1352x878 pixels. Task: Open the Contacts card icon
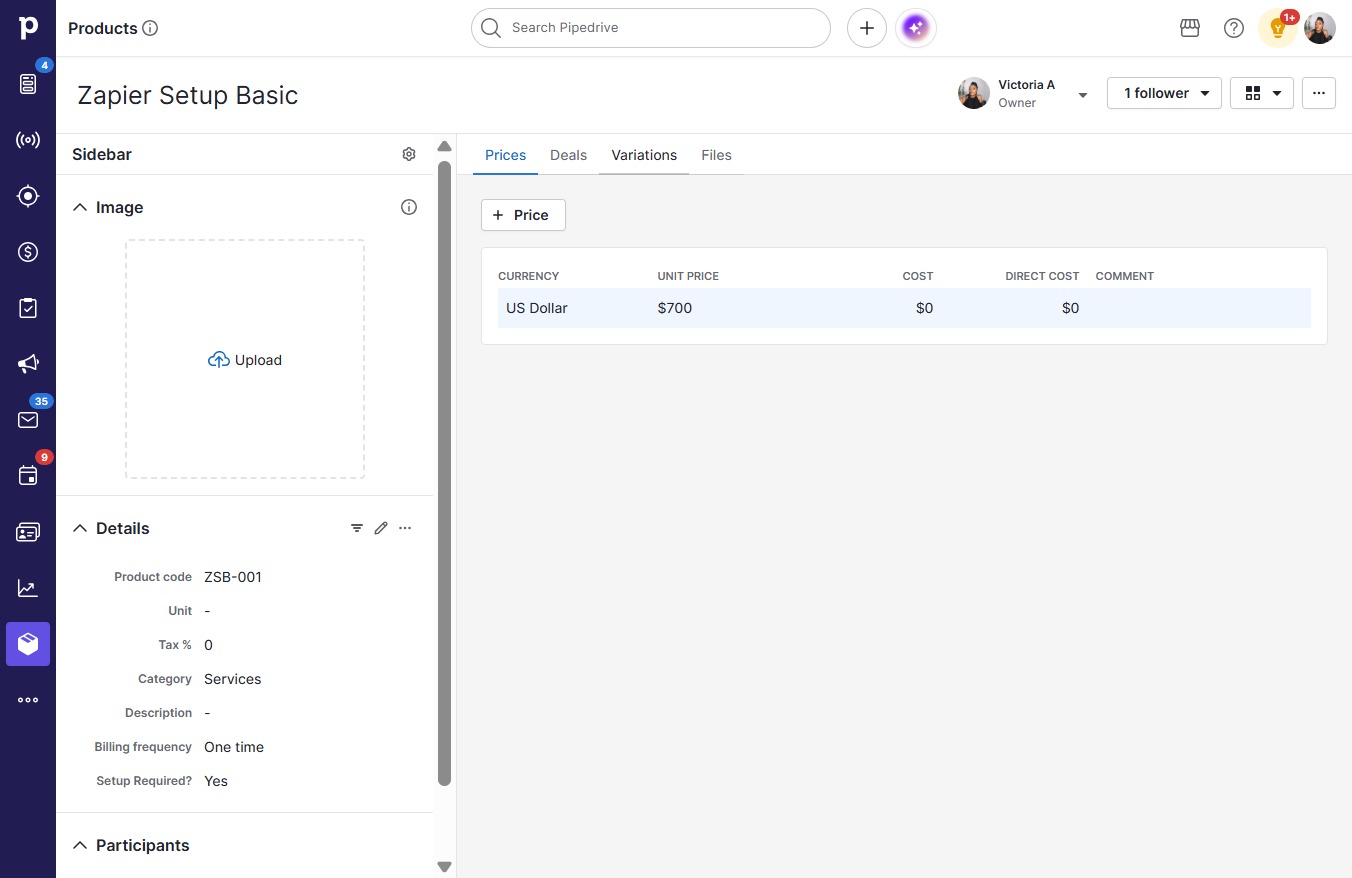[28, 532]
